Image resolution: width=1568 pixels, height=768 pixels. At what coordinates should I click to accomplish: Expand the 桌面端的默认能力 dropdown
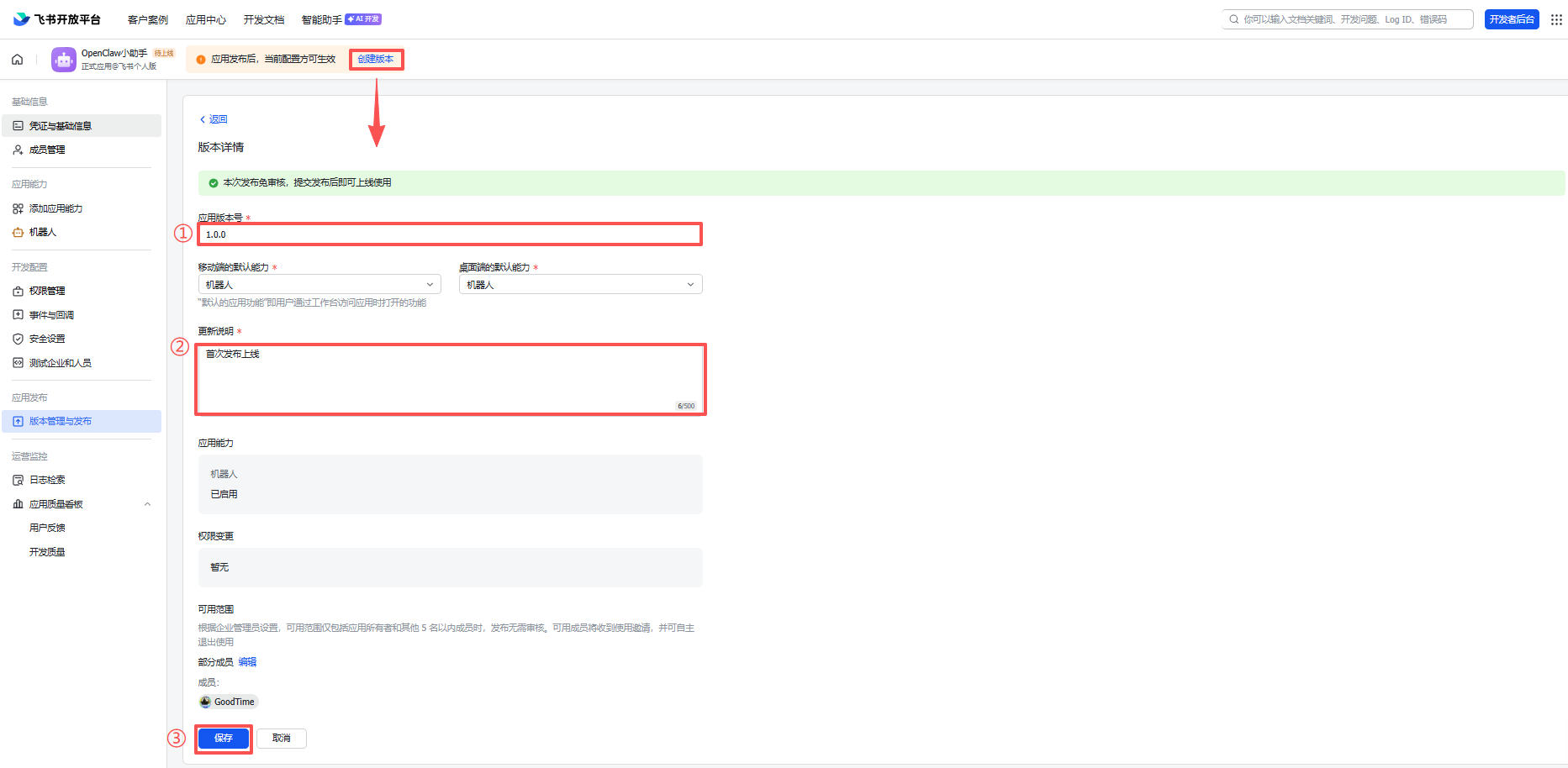[580, 285]
